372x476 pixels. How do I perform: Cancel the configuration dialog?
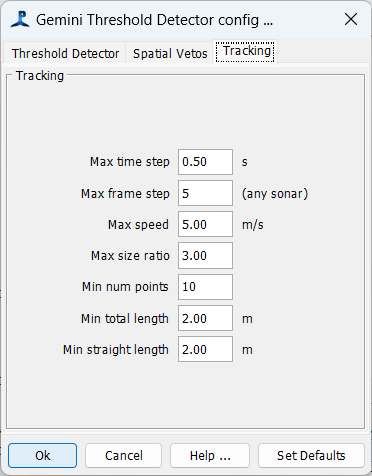[123, 455]
